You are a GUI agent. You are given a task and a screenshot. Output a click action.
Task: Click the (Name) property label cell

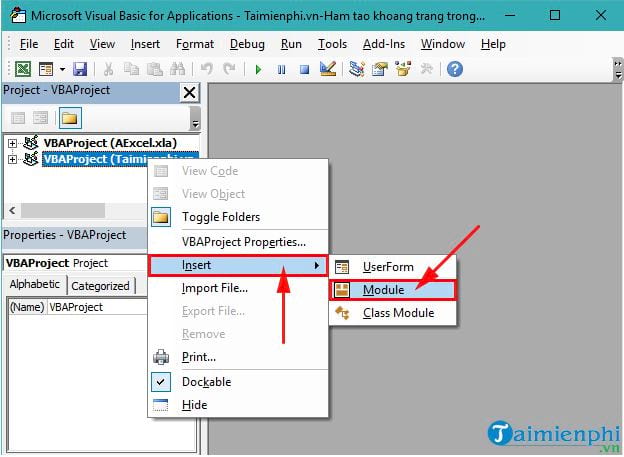(27, 307)
